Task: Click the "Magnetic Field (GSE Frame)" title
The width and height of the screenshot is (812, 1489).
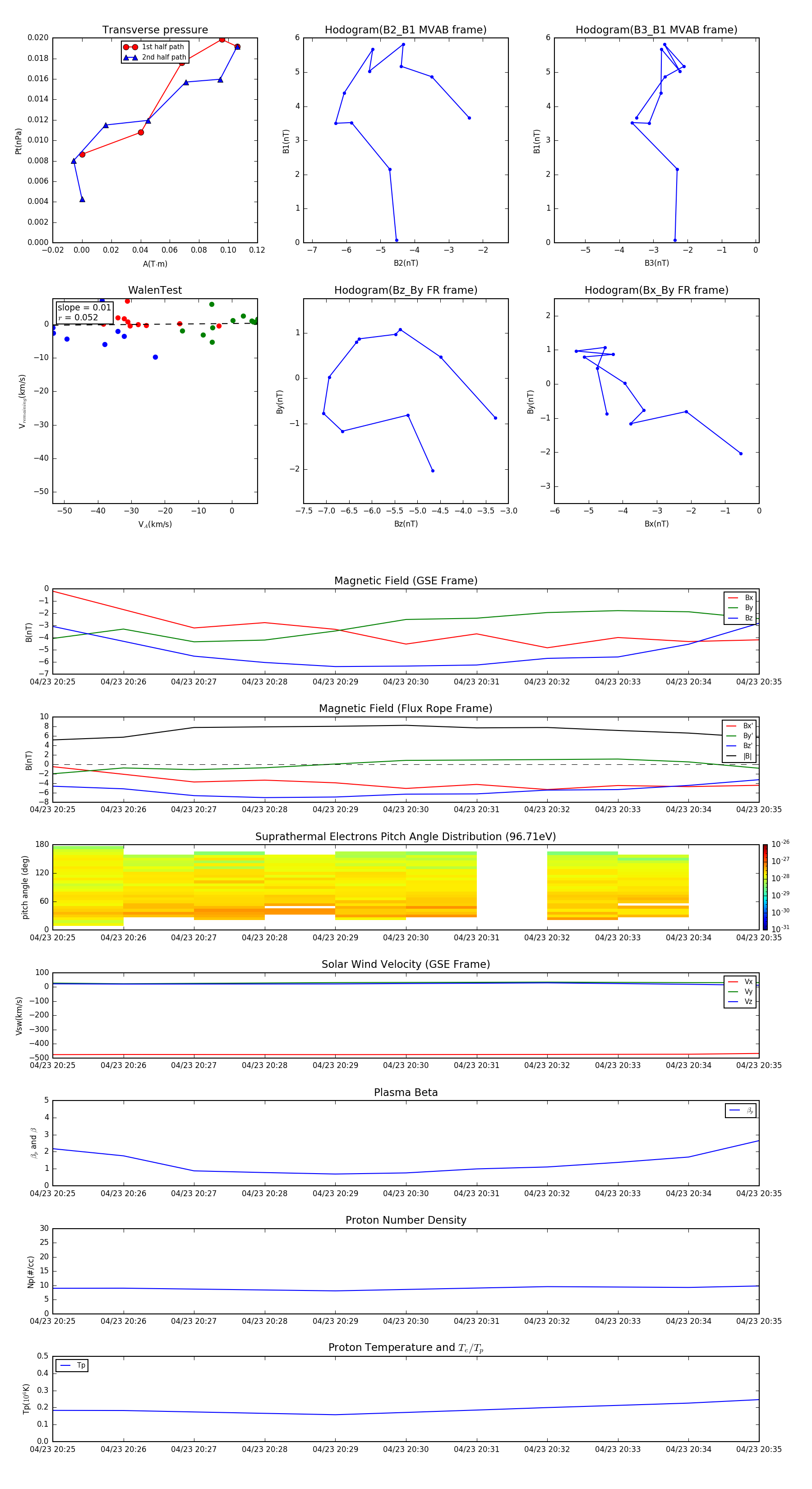Action: [406, 581]
